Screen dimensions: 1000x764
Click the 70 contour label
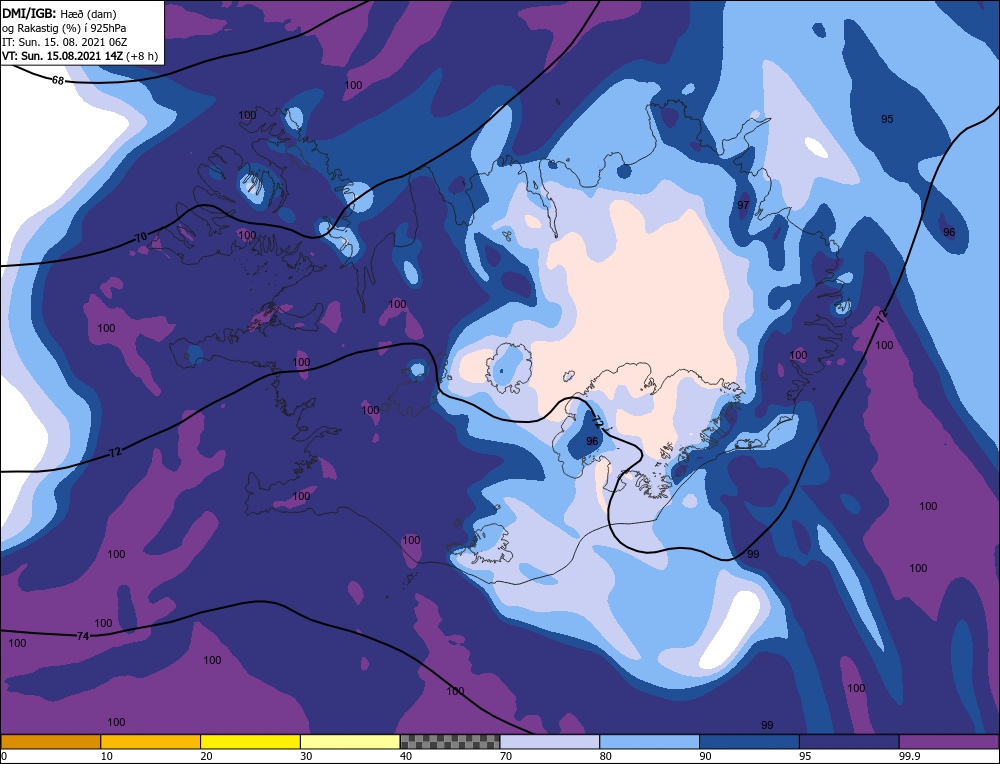tap(141, 237)
